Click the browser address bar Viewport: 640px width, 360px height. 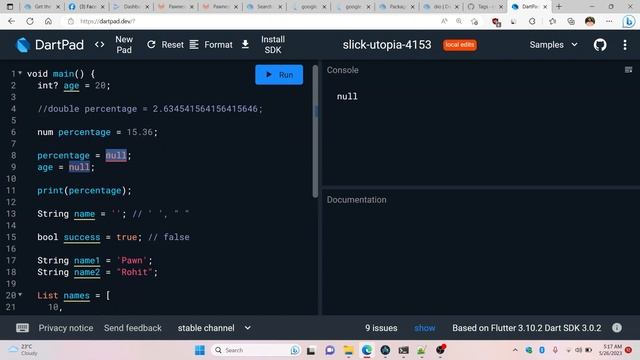click(253, 21)
